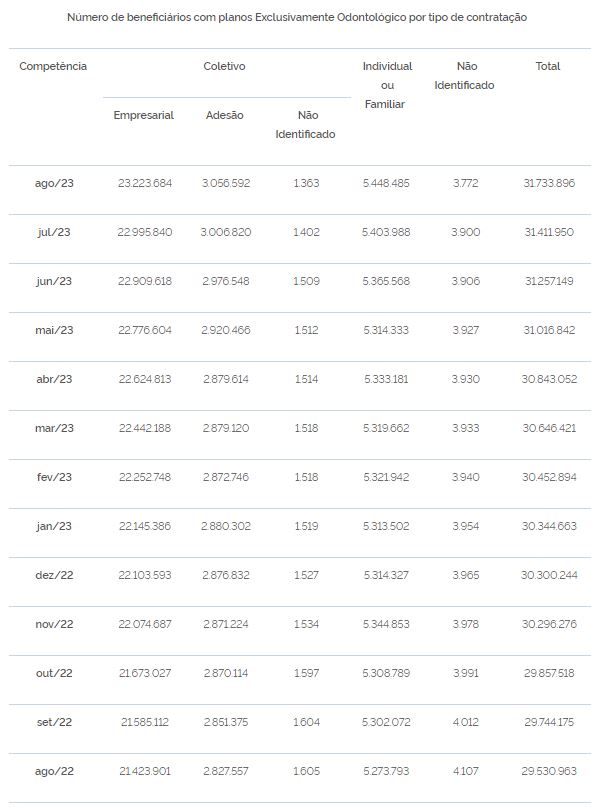Select the jun/23 Empresarial value 22.909.618
Image resolution: width=604 pixels, height=808 pixels.
pyautogui.click(x=145, y=281)
